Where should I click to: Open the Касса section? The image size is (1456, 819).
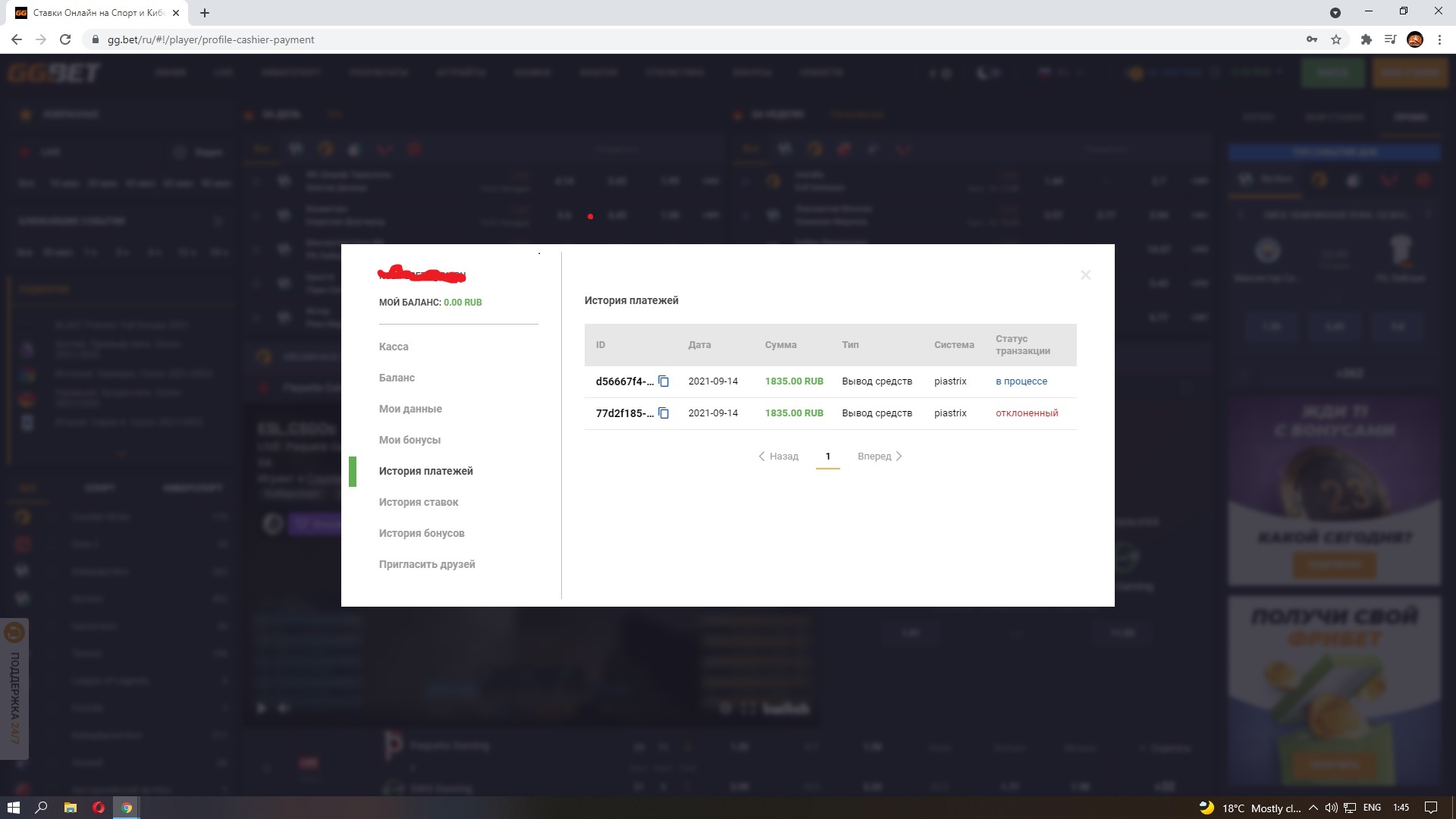point(394,347)
